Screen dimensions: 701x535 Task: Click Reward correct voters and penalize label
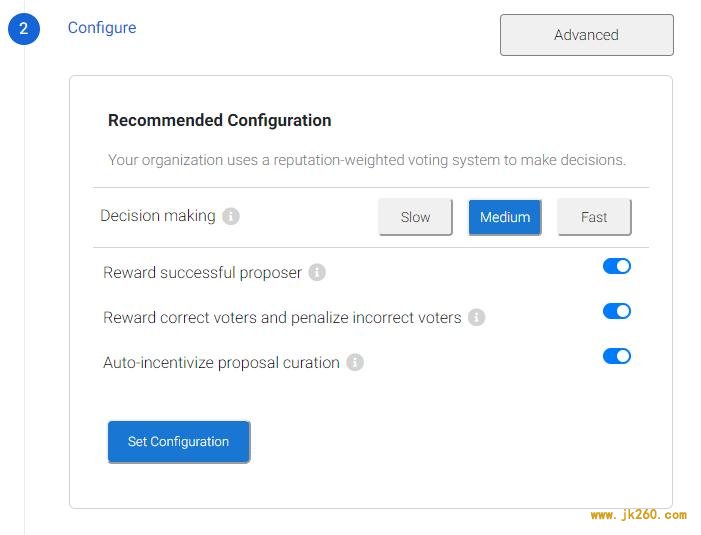tap(282, 317)
